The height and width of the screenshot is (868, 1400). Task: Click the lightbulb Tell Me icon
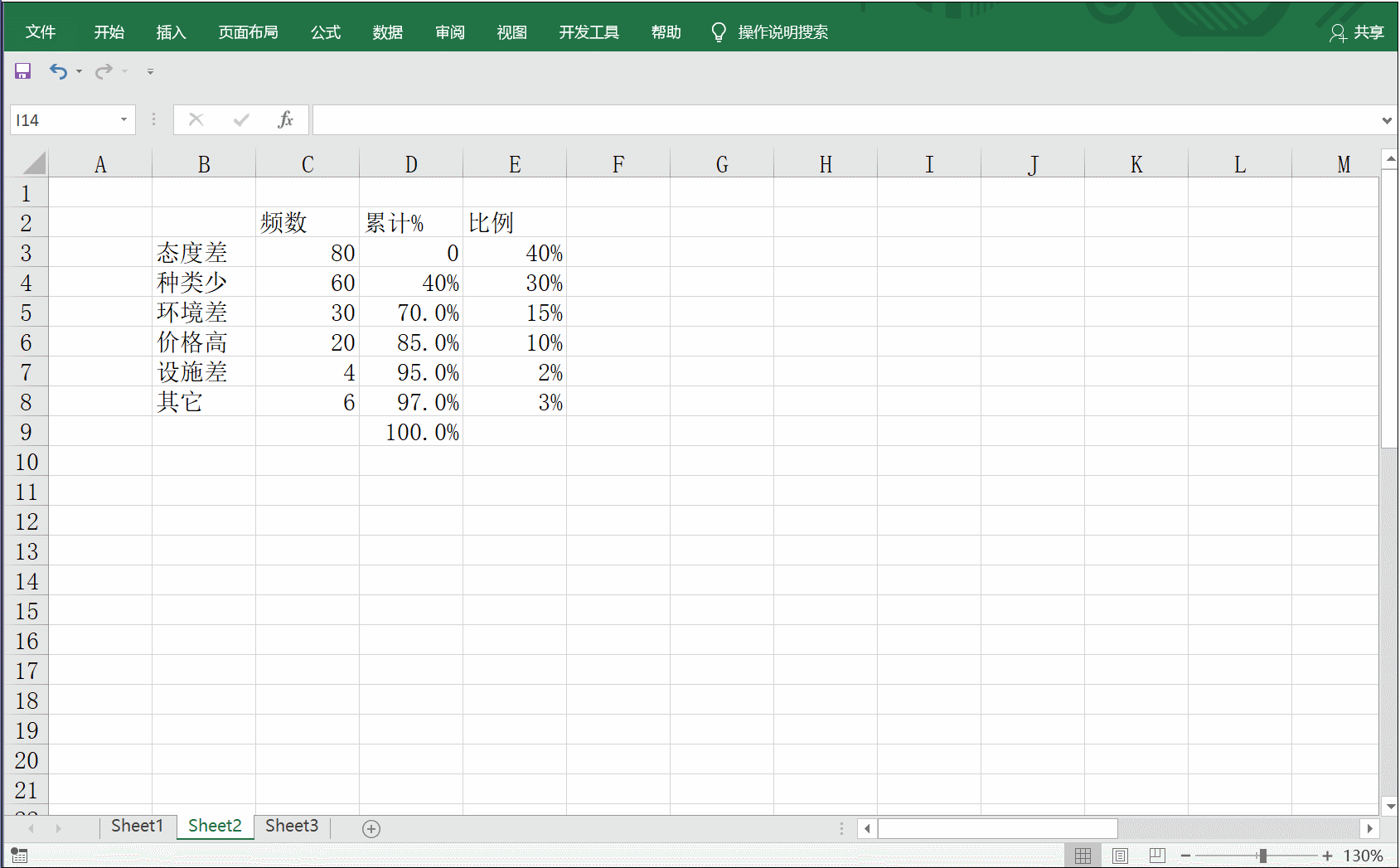click(719, 32)
